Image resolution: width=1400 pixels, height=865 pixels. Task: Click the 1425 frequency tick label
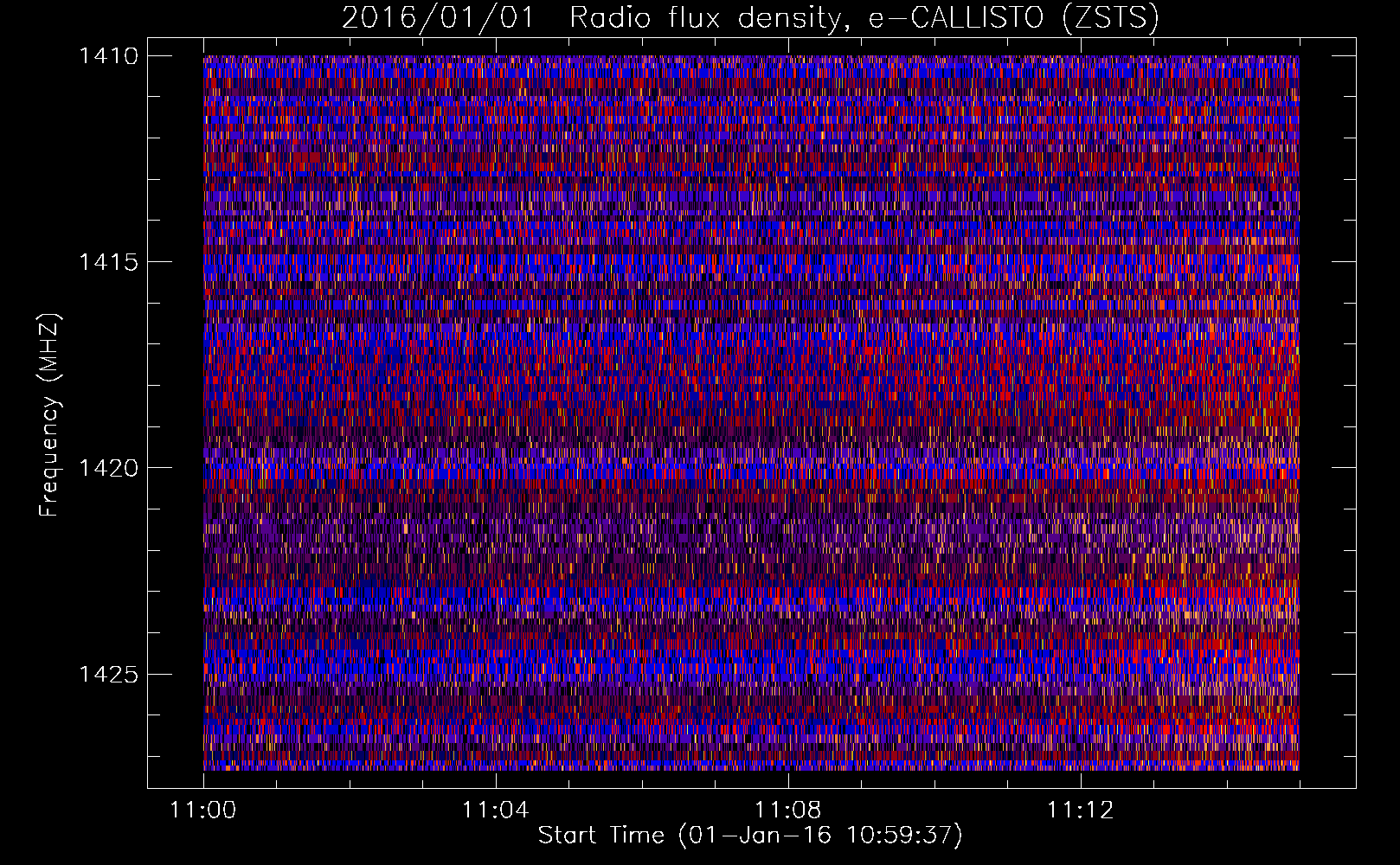pos(108,674)
